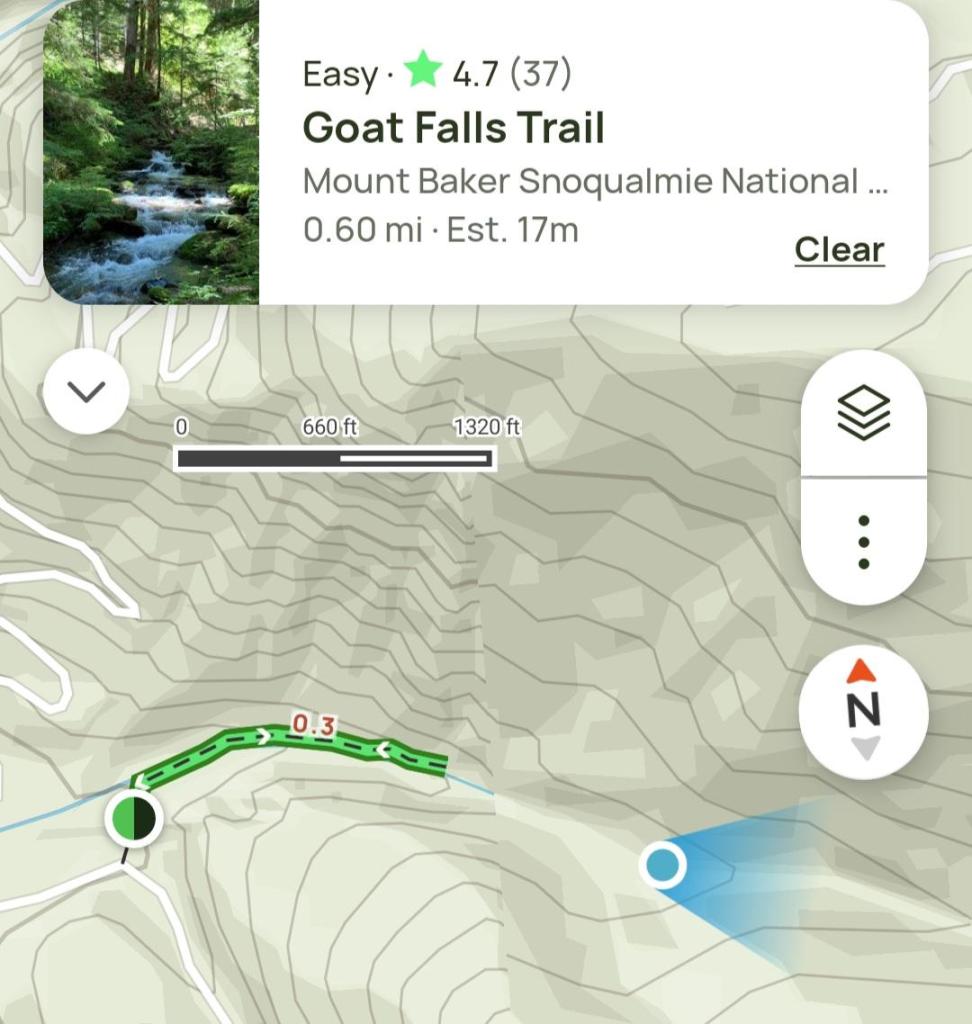Clear the selected Goat Falls Trail
This screenshot has width=972, height=1024.
(x=839, y=249)
